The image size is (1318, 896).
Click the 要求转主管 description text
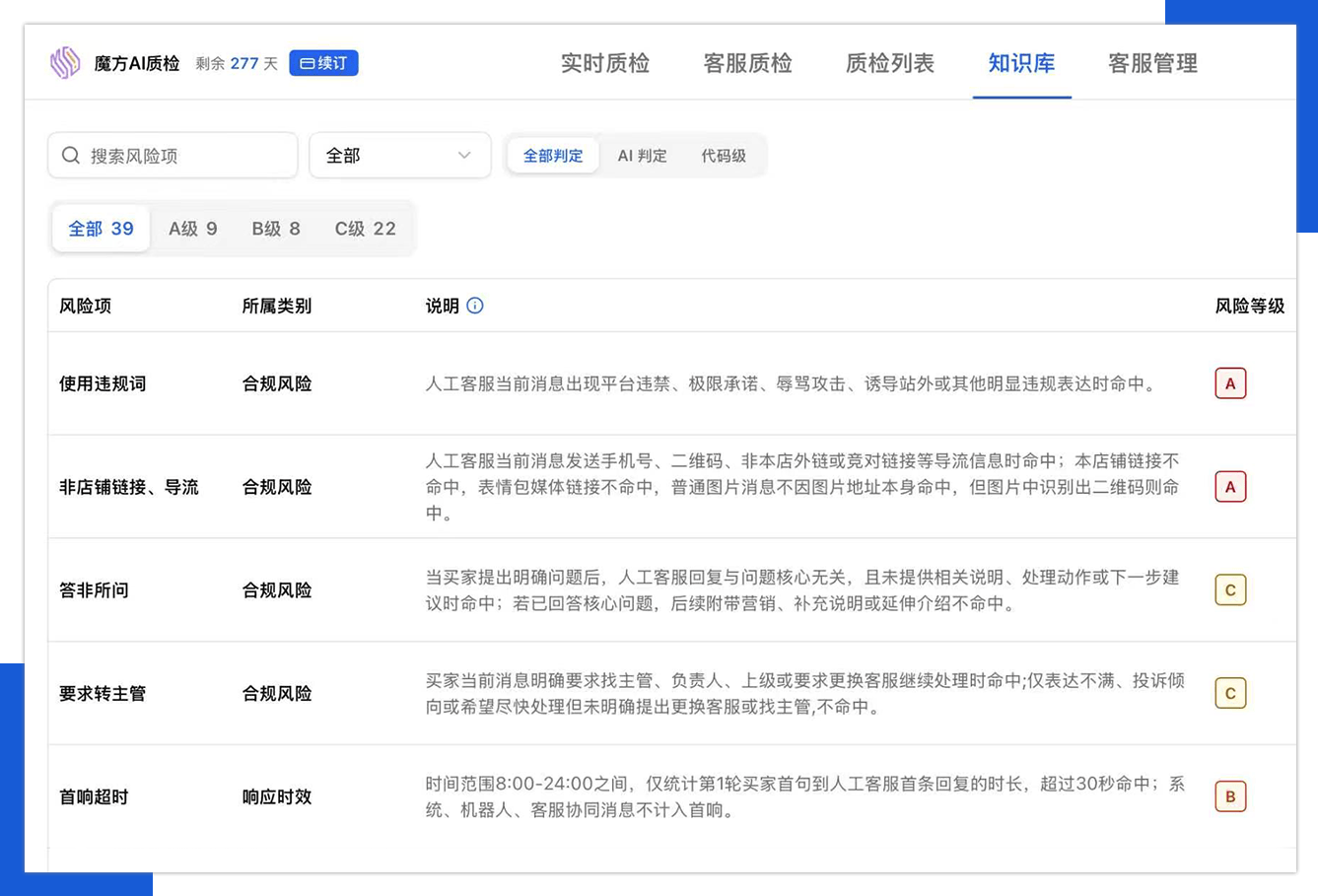(x=805, y=693)
